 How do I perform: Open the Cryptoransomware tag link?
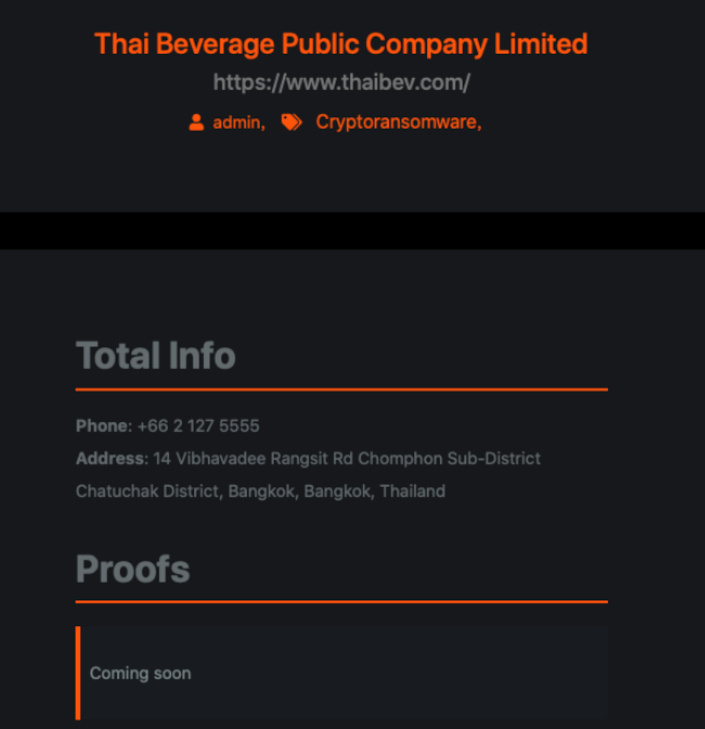(x=397, y=122)
